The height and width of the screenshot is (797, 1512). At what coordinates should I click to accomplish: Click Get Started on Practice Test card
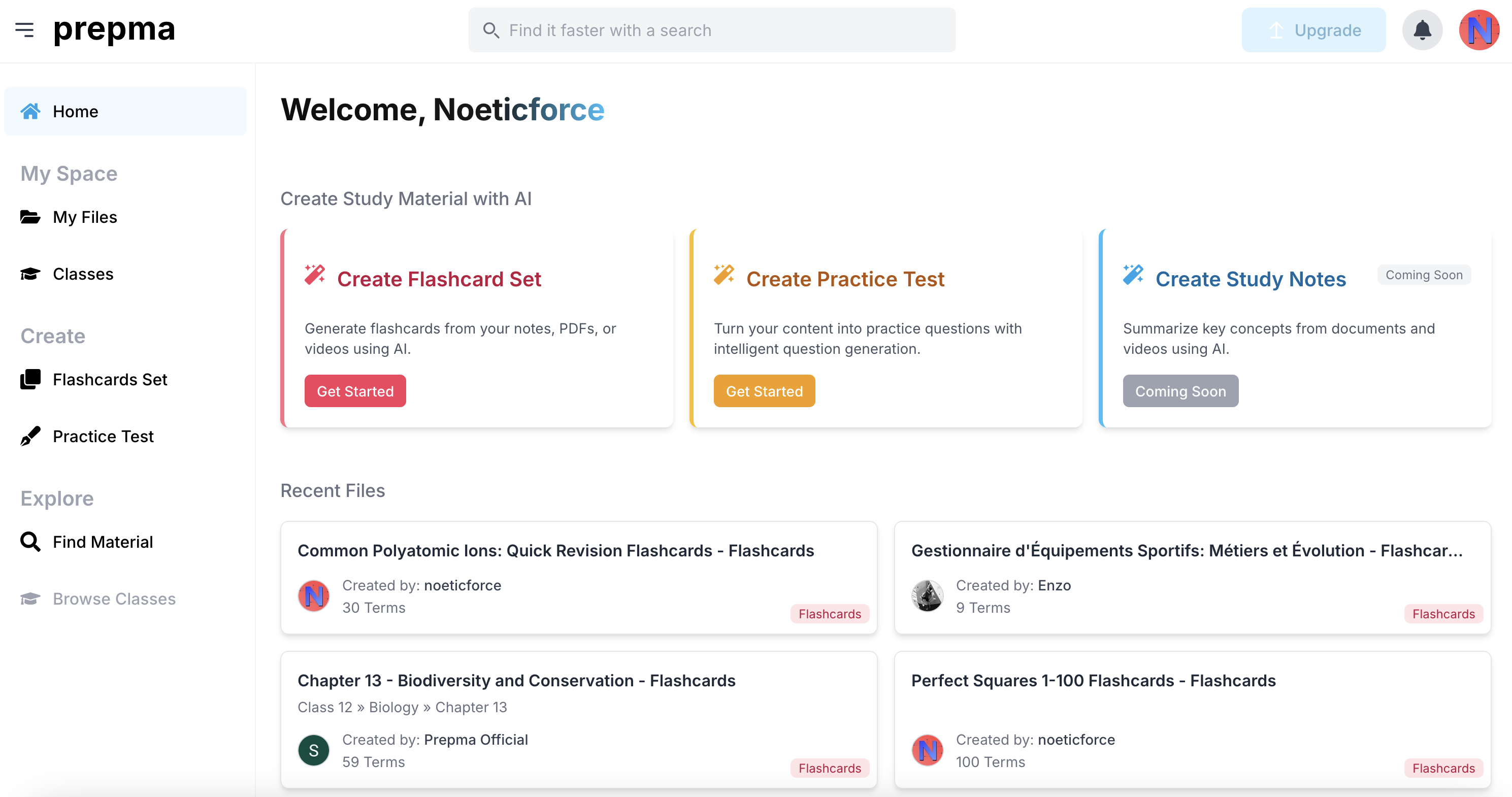[764, 391]
